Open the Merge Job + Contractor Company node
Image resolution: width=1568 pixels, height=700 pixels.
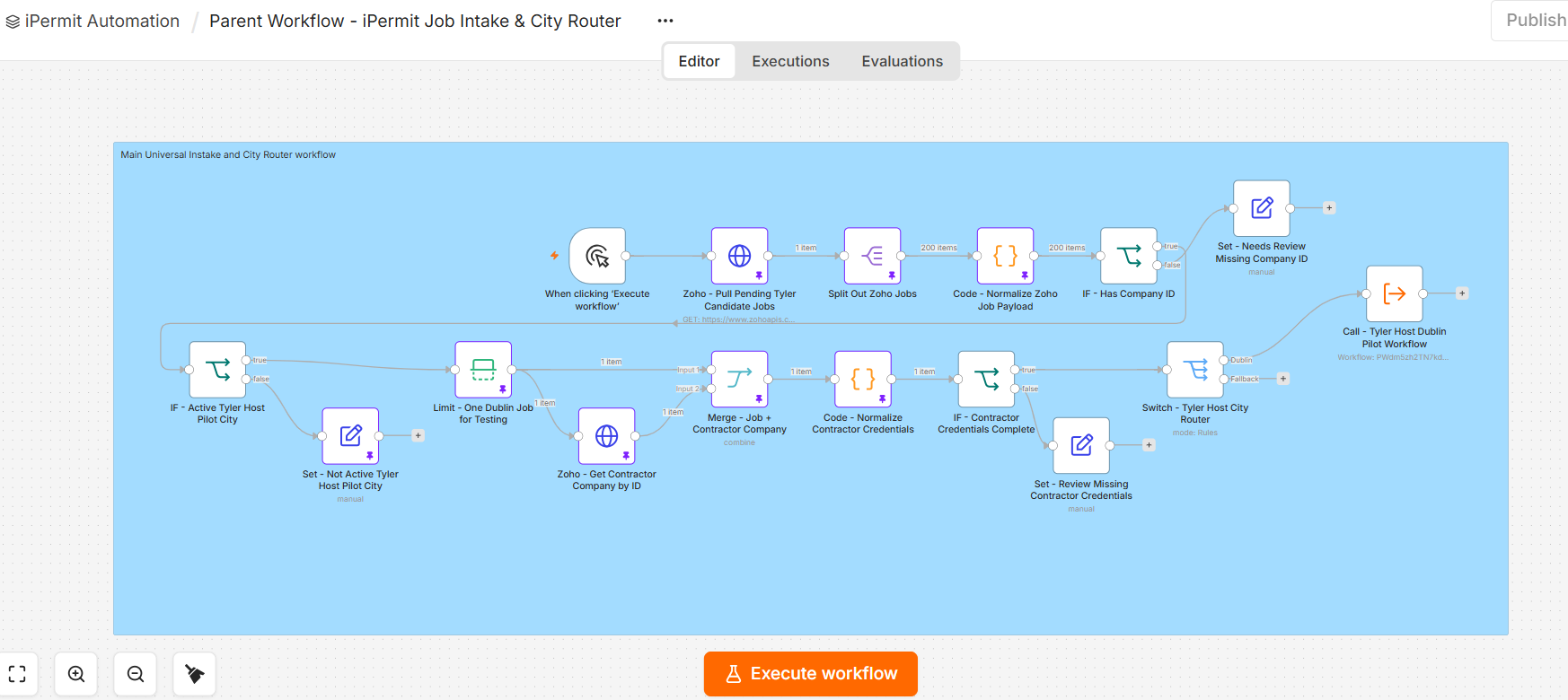coord(739,379)
